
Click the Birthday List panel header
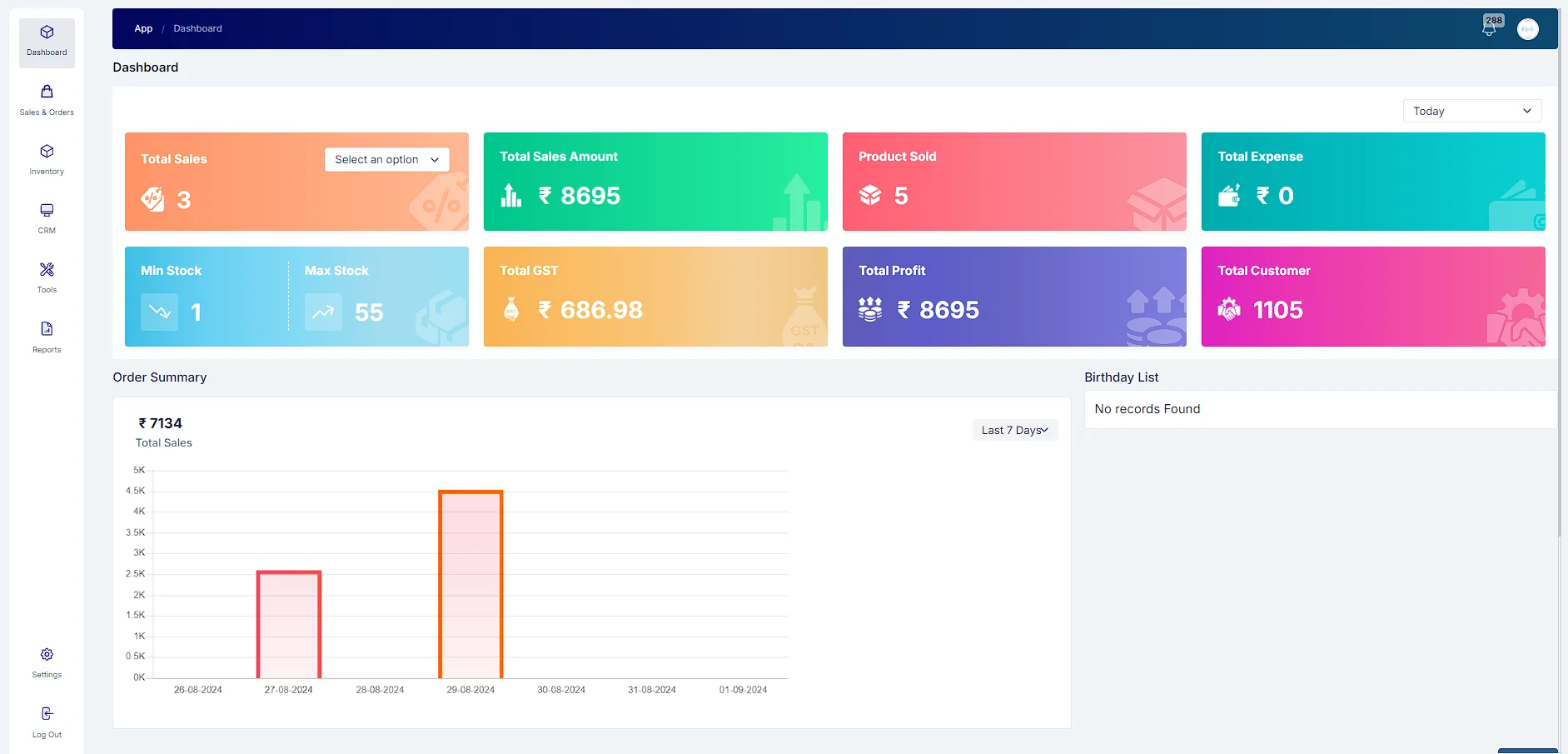click(1121, 377)
